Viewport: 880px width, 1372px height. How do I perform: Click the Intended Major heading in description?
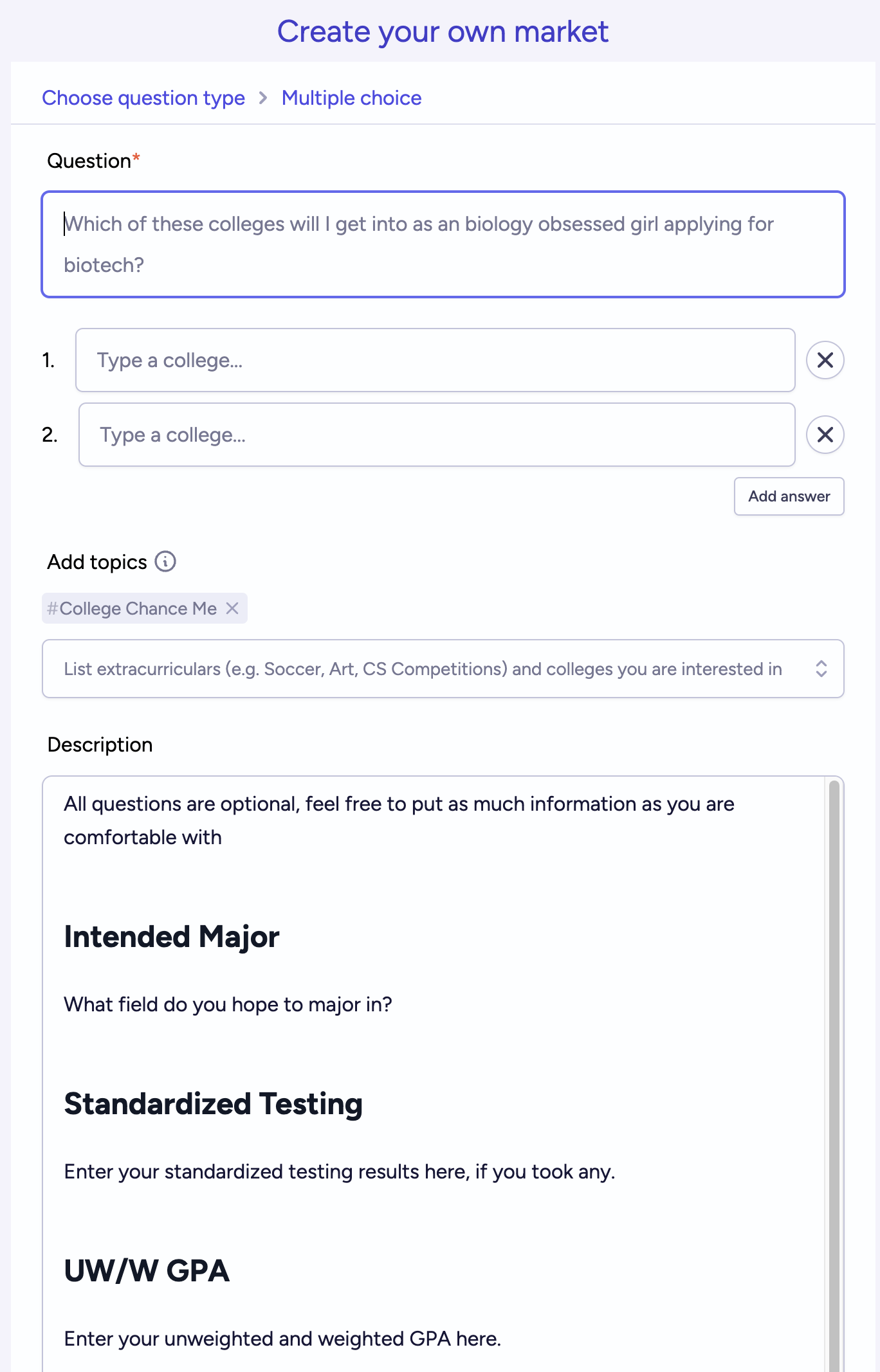[x=172, y=937]
